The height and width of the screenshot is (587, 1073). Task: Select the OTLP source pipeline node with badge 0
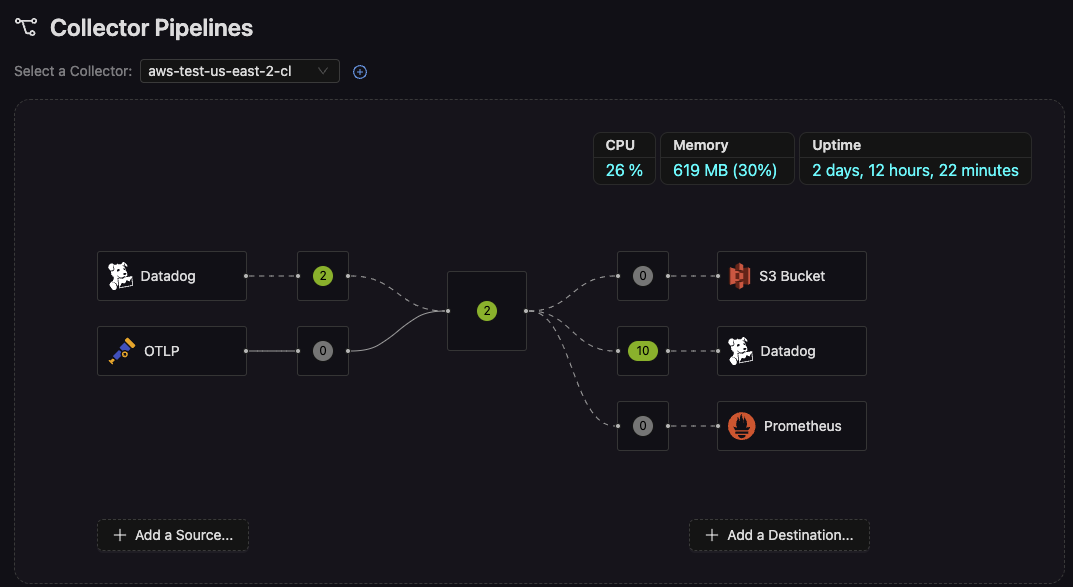(x=322, y=351)
